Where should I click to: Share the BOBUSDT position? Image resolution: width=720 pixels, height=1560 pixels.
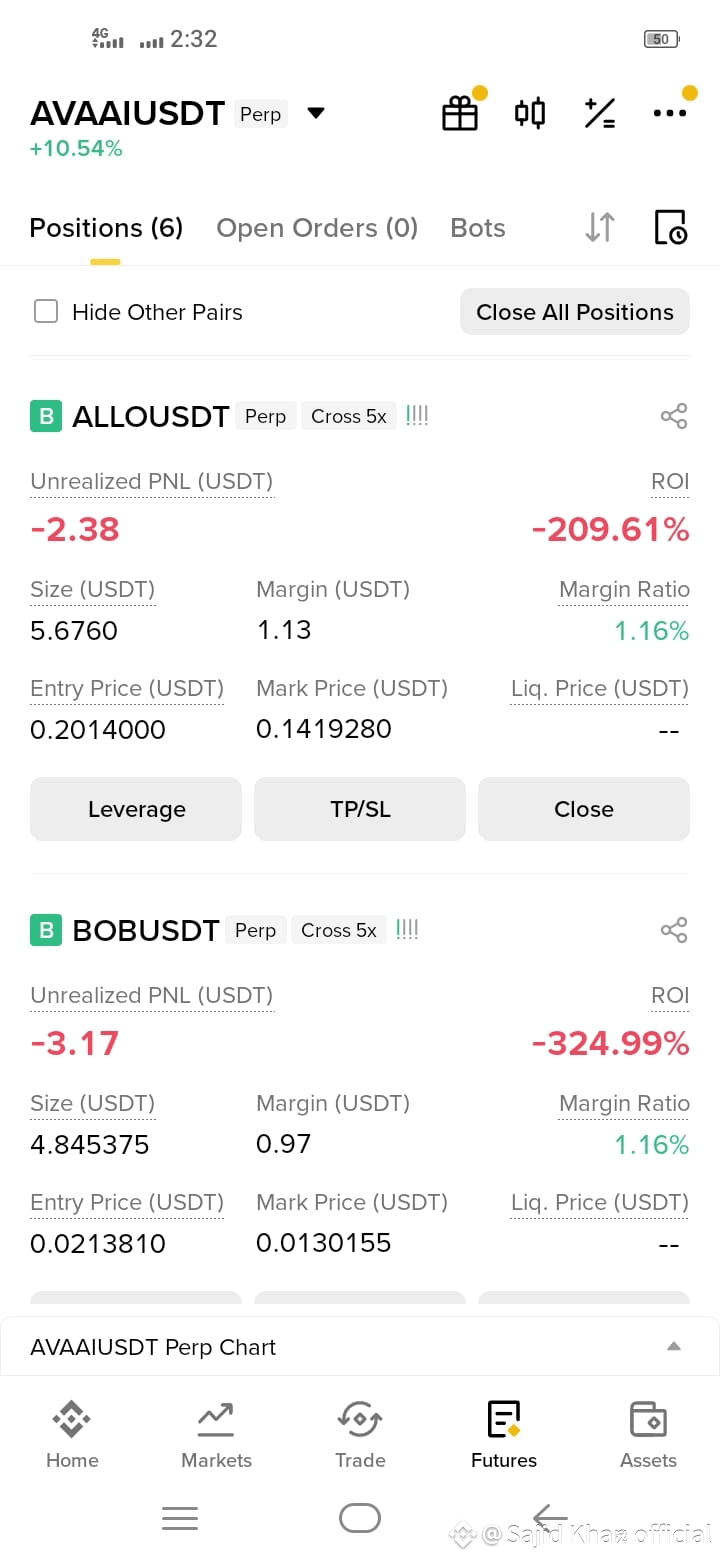(674, 930)
